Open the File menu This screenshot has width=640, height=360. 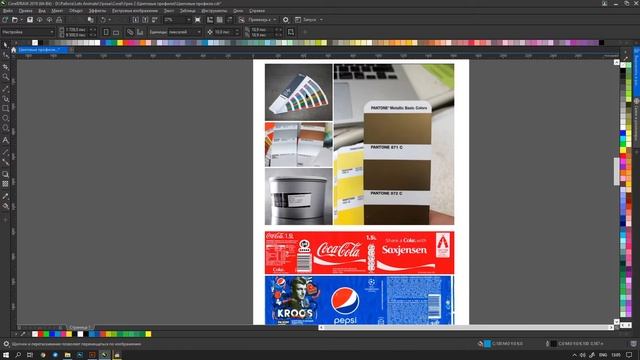pos(7,11)
